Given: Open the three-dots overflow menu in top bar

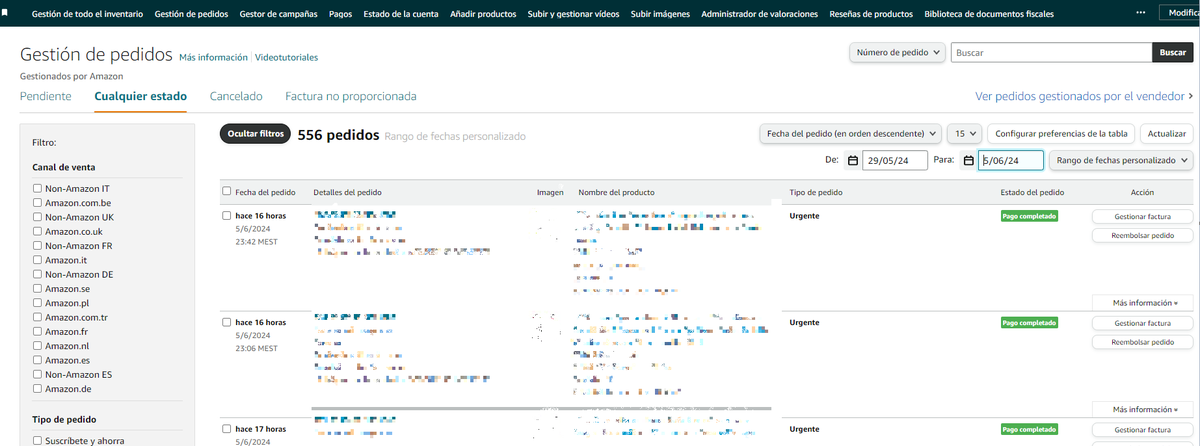Looking at the screenshot, I should [1142, 13].
